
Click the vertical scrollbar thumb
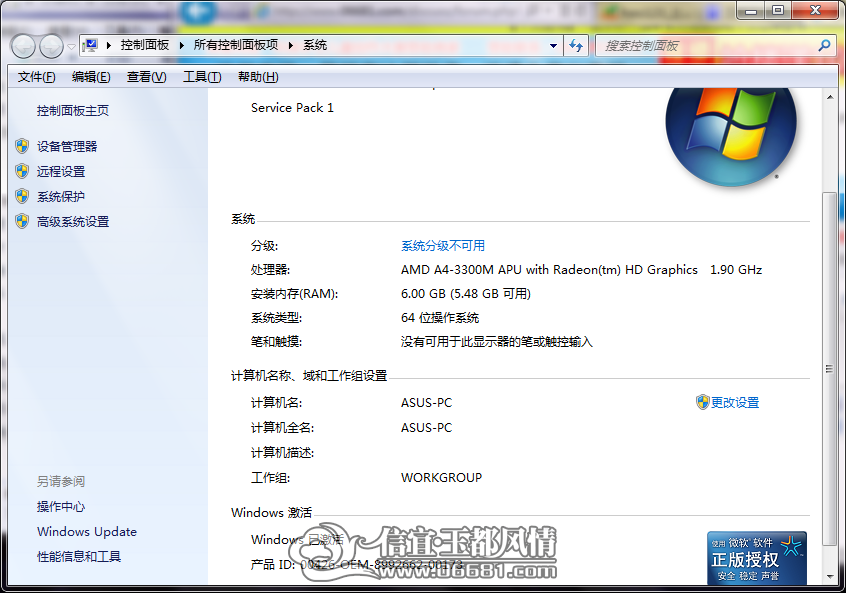coord(830,369)
